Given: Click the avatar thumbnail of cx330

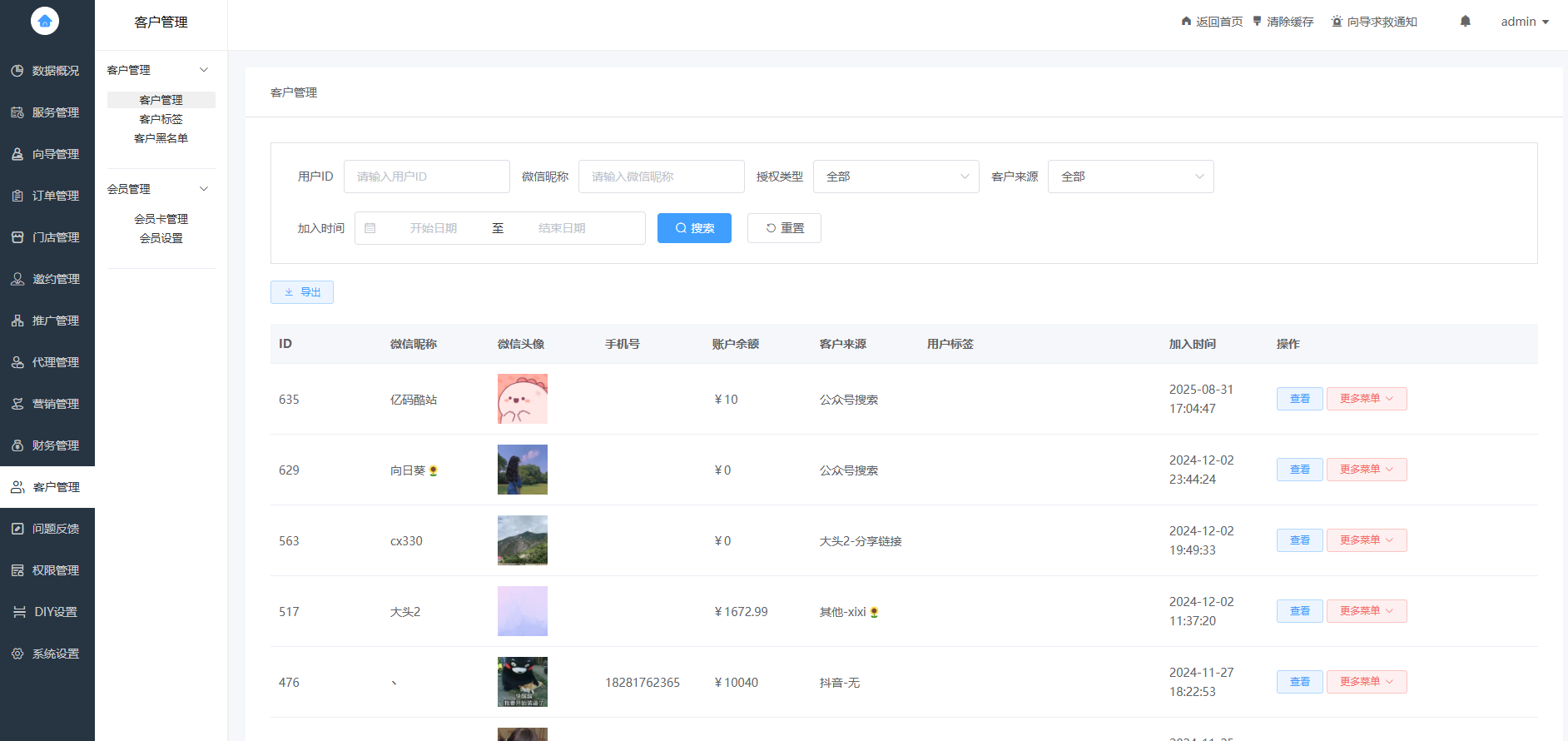Looking at the screenshot, I should tap(522, 540).
